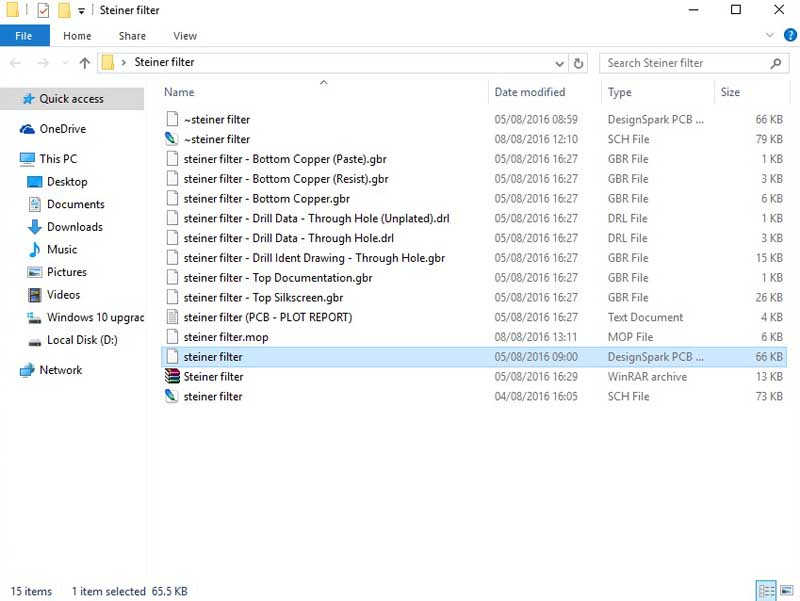The width and height of the screenshot is (800, 601).
Task: Switch to Details view in status bar
Action: tap(766, 591)
